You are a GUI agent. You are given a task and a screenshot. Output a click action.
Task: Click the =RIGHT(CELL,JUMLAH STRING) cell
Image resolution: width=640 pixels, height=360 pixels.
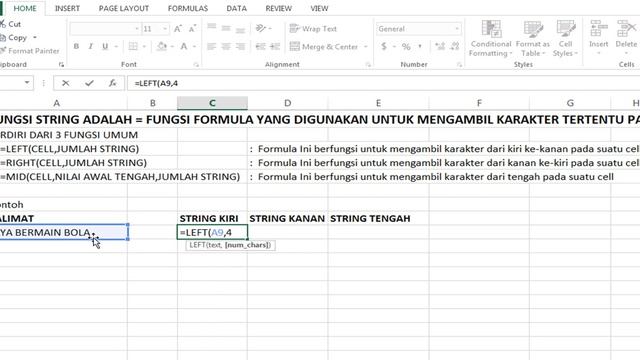coord(73,163)
